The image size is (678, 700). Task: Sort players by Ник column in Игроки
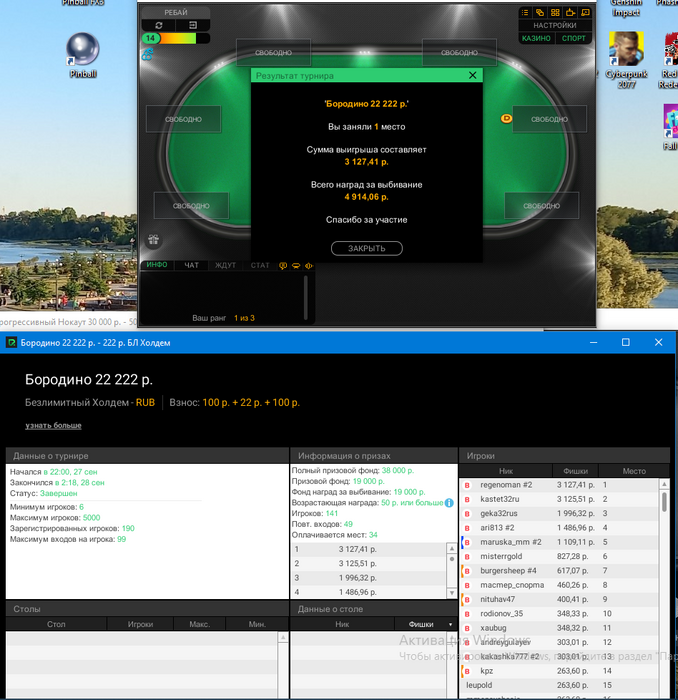[x=506, y=471]
